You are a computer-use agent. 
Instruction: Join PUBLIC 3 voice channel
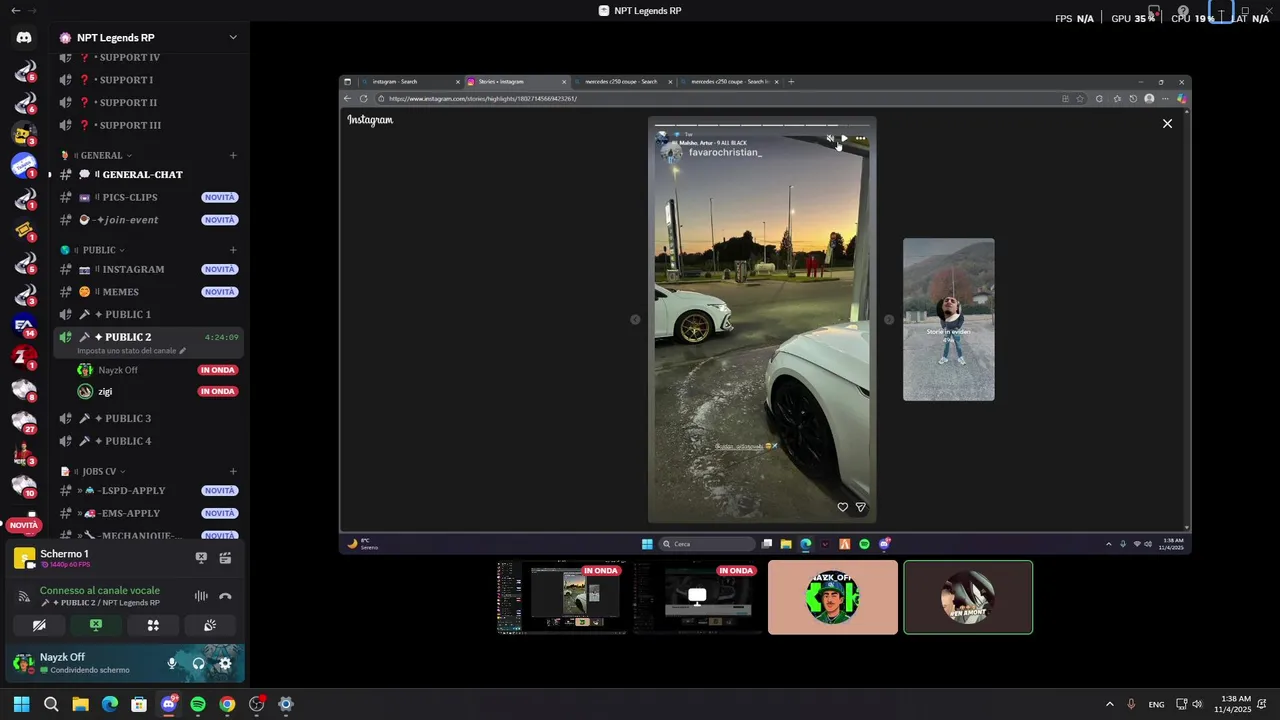(148, 419)
